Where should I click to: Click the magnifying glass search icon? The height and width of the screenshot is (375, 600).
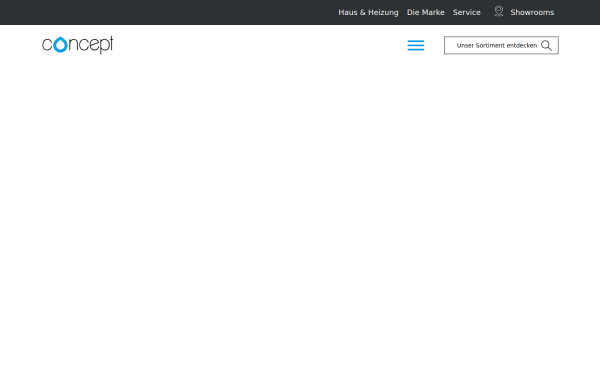546,46
